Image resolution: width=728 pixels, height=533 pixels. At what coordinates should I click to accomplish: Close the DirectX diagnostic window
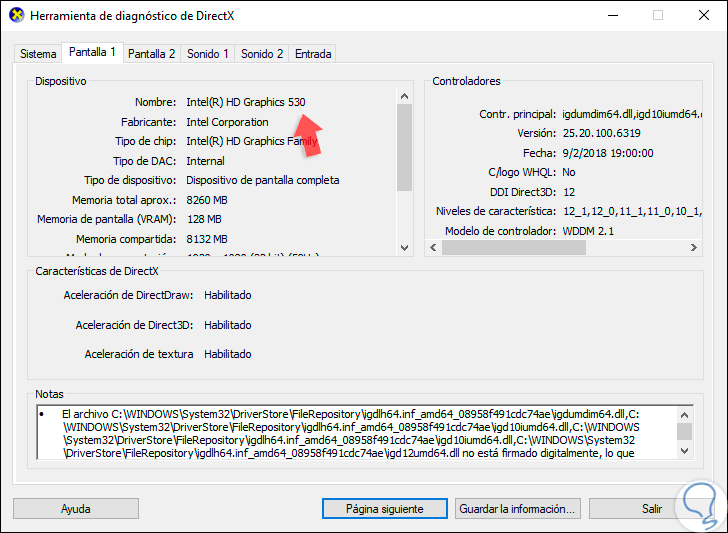tap(704, 15)
